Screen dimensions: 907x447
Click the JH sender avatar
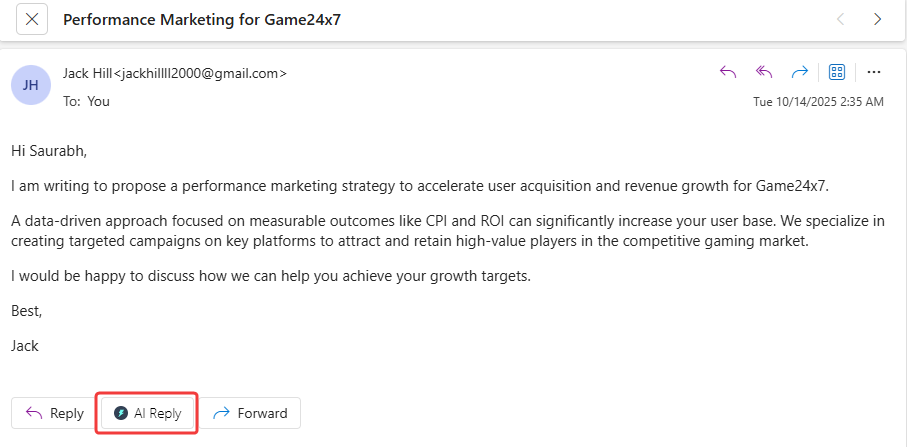click(x=31, y=85)
